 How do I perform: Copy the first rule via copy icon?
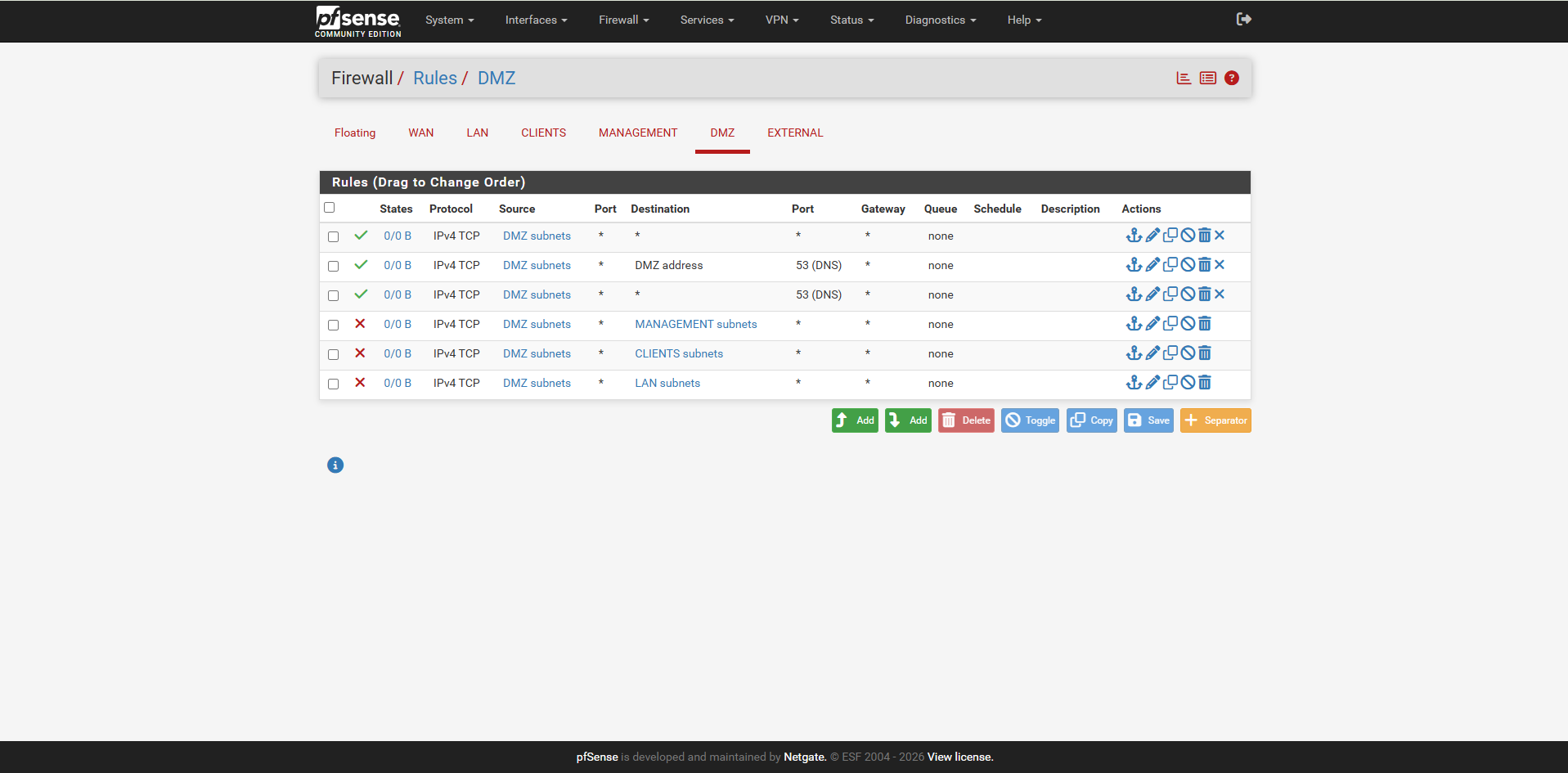pyautogui.click(x=1170, y=236)
